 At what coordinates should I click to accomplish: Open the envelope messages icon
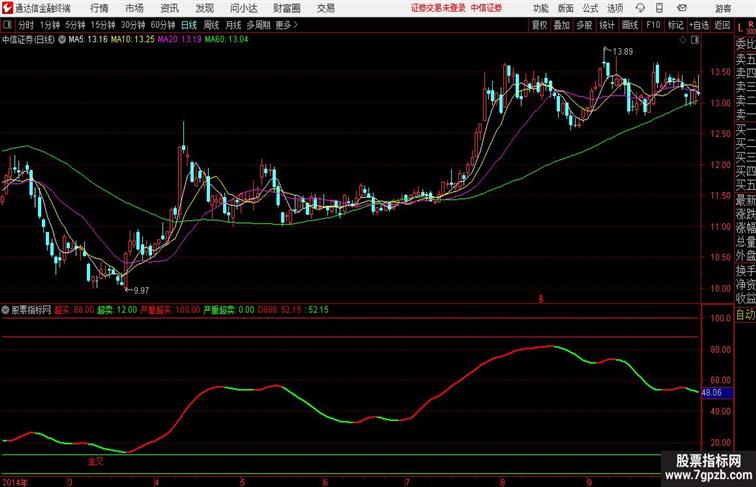tap(682, 8)
